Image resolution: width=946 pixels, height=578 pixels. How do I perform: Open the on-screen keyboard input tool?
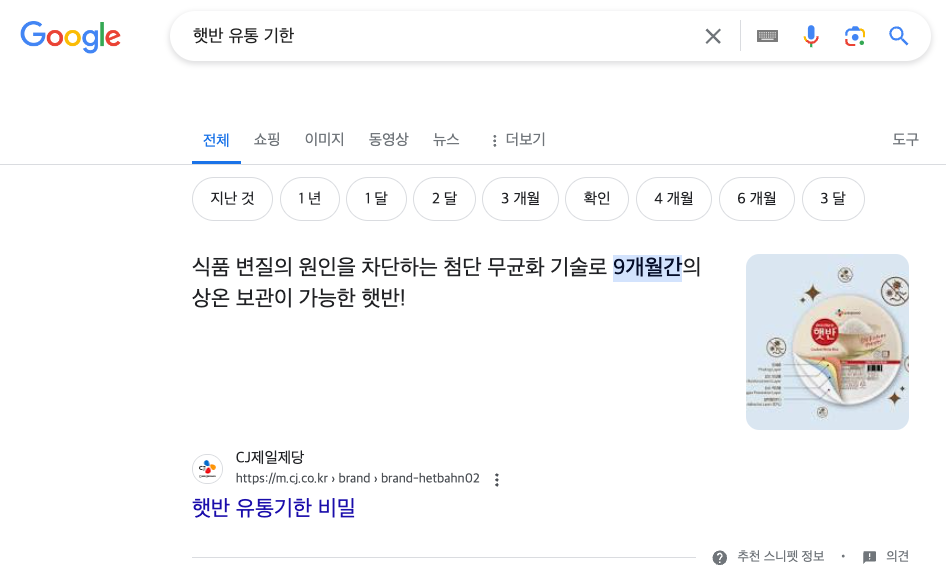point(767,37)
